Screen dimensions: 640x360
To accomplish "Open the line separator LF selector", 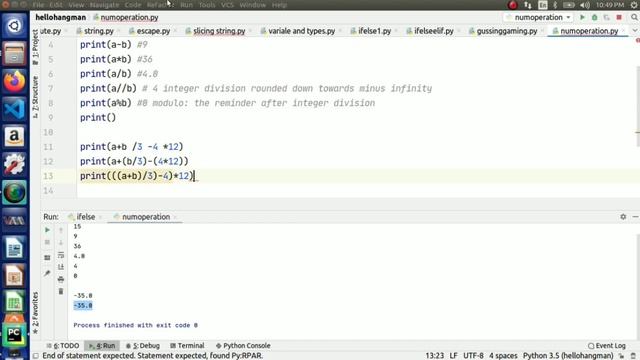I will 453,356.
